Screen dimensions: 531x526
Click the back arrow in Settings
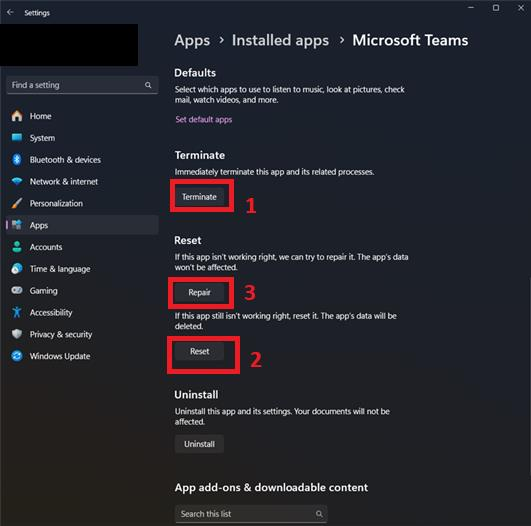[10, 13]
